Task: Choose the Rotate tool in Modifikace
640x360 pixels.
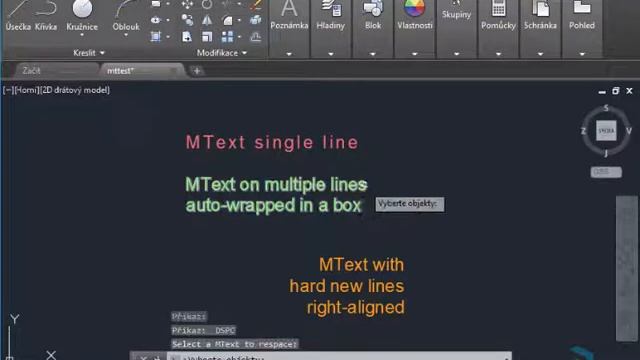Action: tap(207, 4)
